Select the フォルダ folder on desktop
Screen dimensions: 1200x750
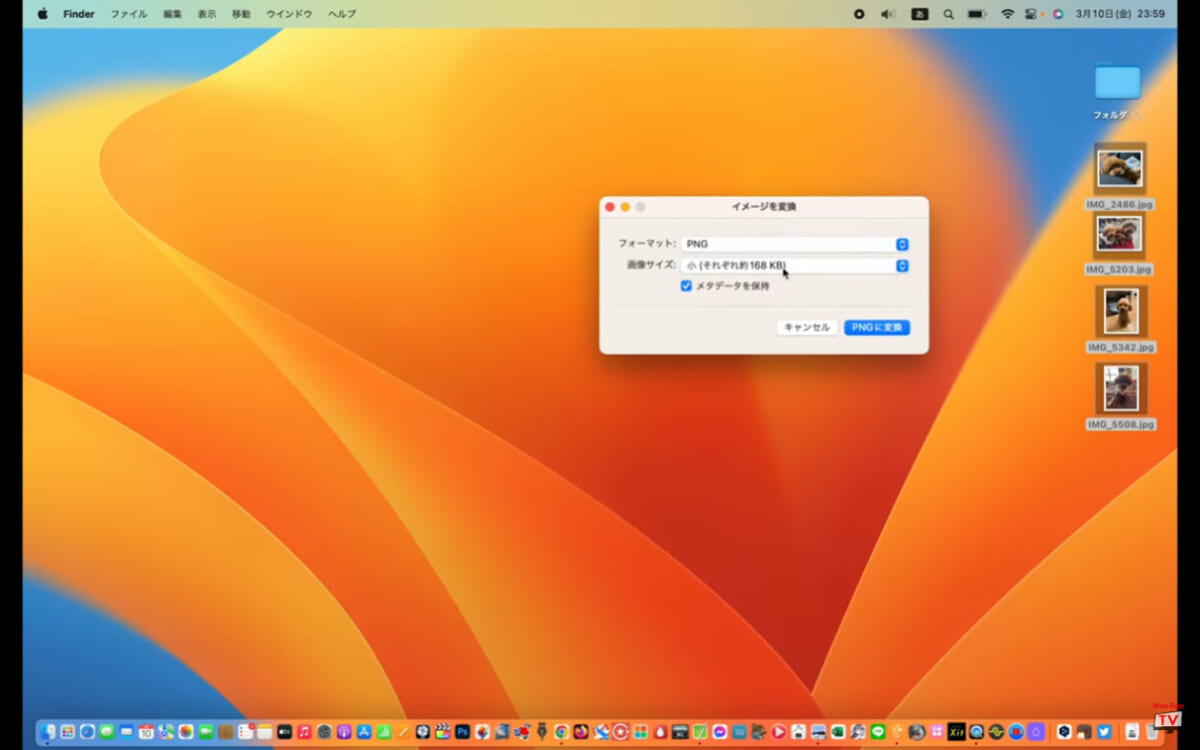click(1117, 82)
